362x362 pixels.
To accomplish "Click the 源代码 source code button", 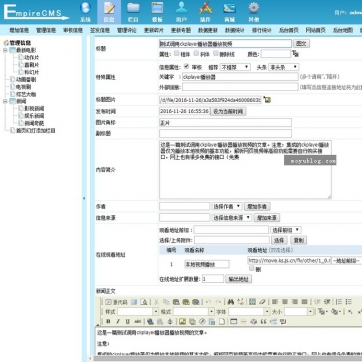I will coord(116,302).
